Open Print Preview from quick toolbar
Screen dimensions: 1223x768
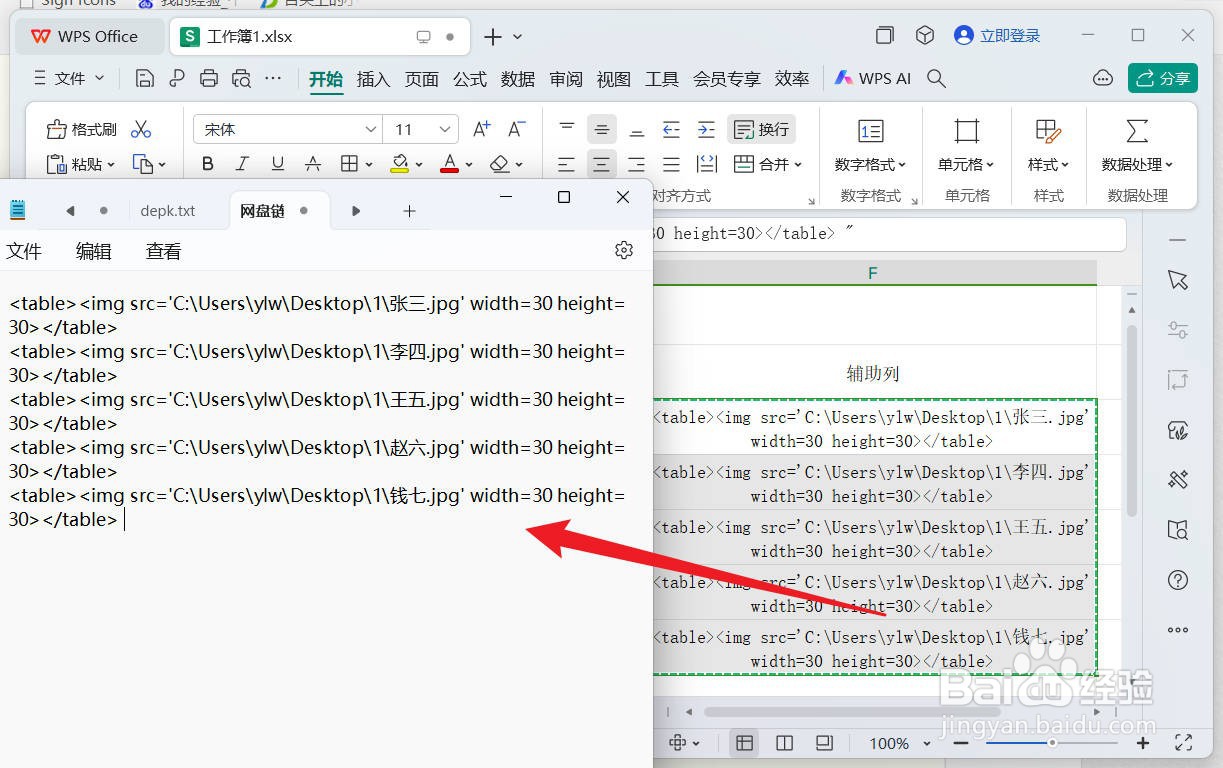pyautogui.click(x=241, y=78)
